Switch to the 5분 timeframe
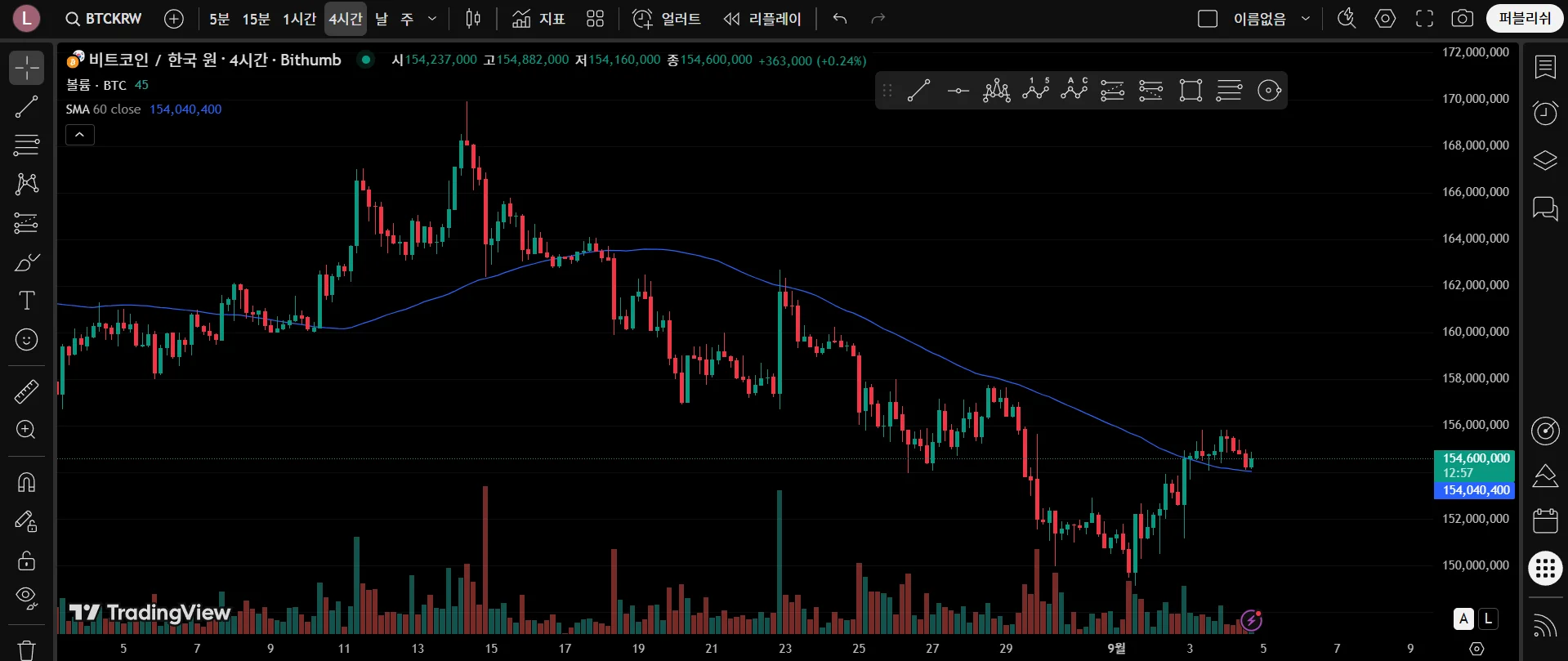This screenshot has width=1568, height=661. pyautogui.click(x=220, y=19)
